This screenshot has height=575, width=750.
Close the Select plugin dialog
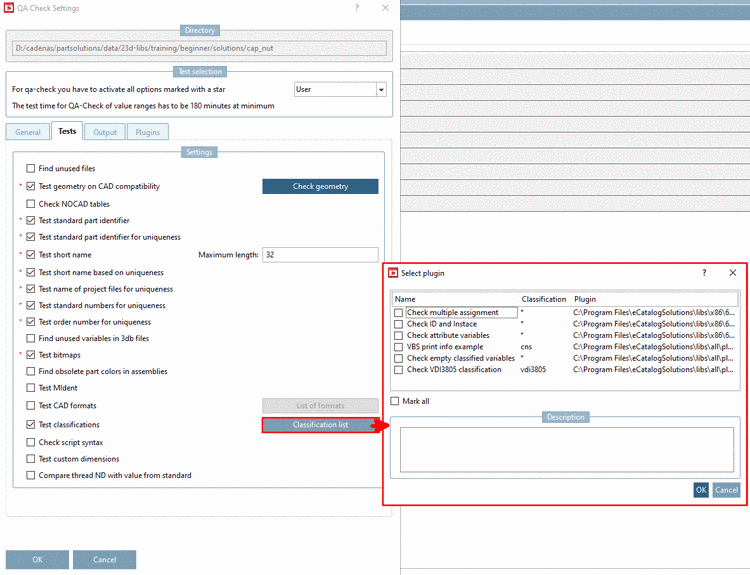(733, 273)
